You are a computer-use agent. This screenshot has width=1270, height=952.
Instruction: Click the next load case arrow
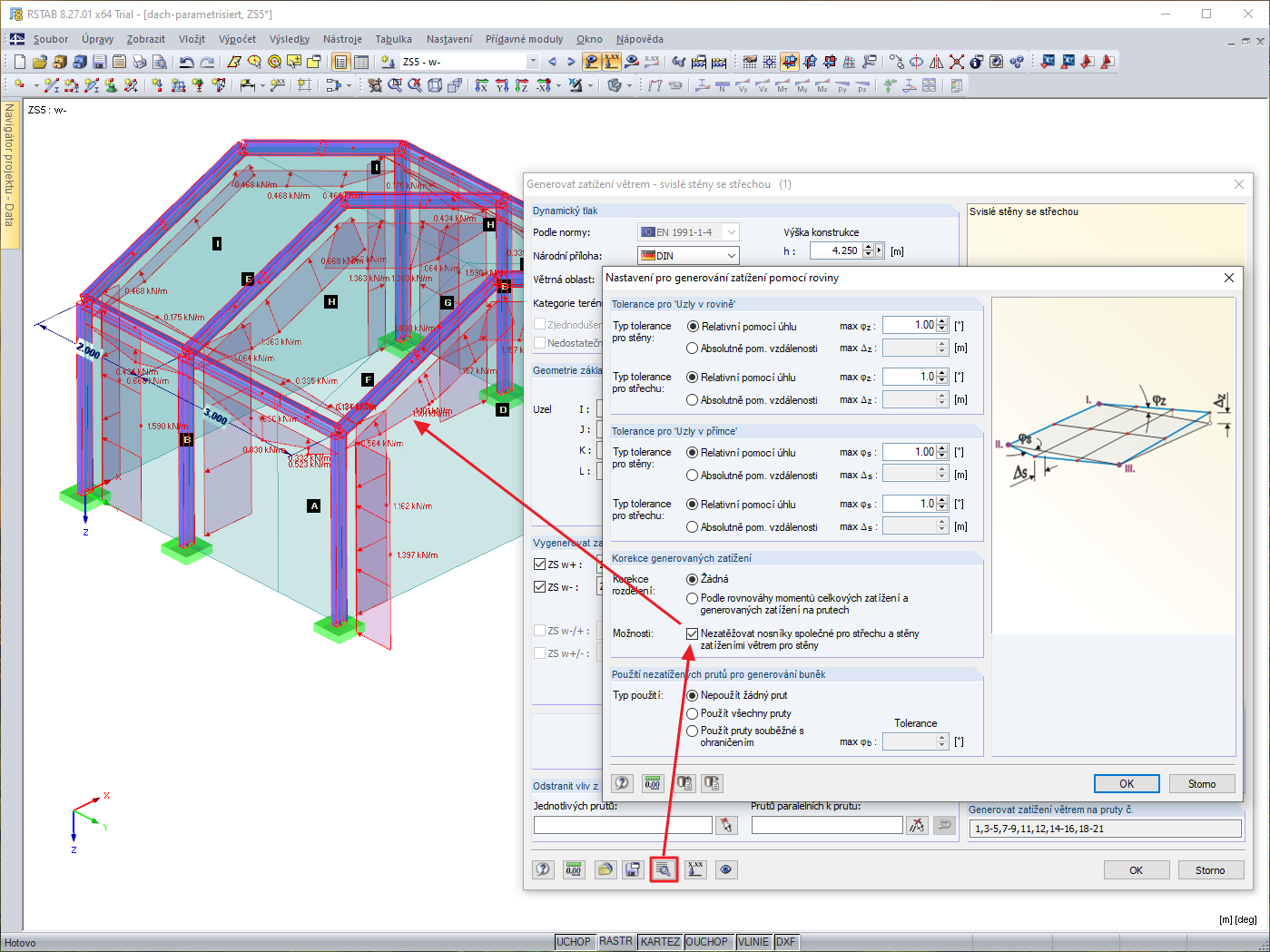tap(571, 62)
